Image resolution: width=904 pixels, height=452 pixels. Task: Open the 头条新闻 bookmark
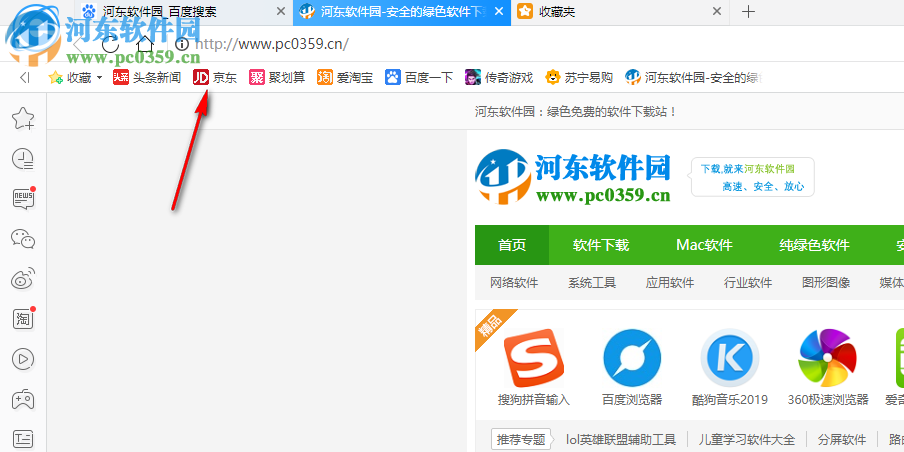[147, 77]
